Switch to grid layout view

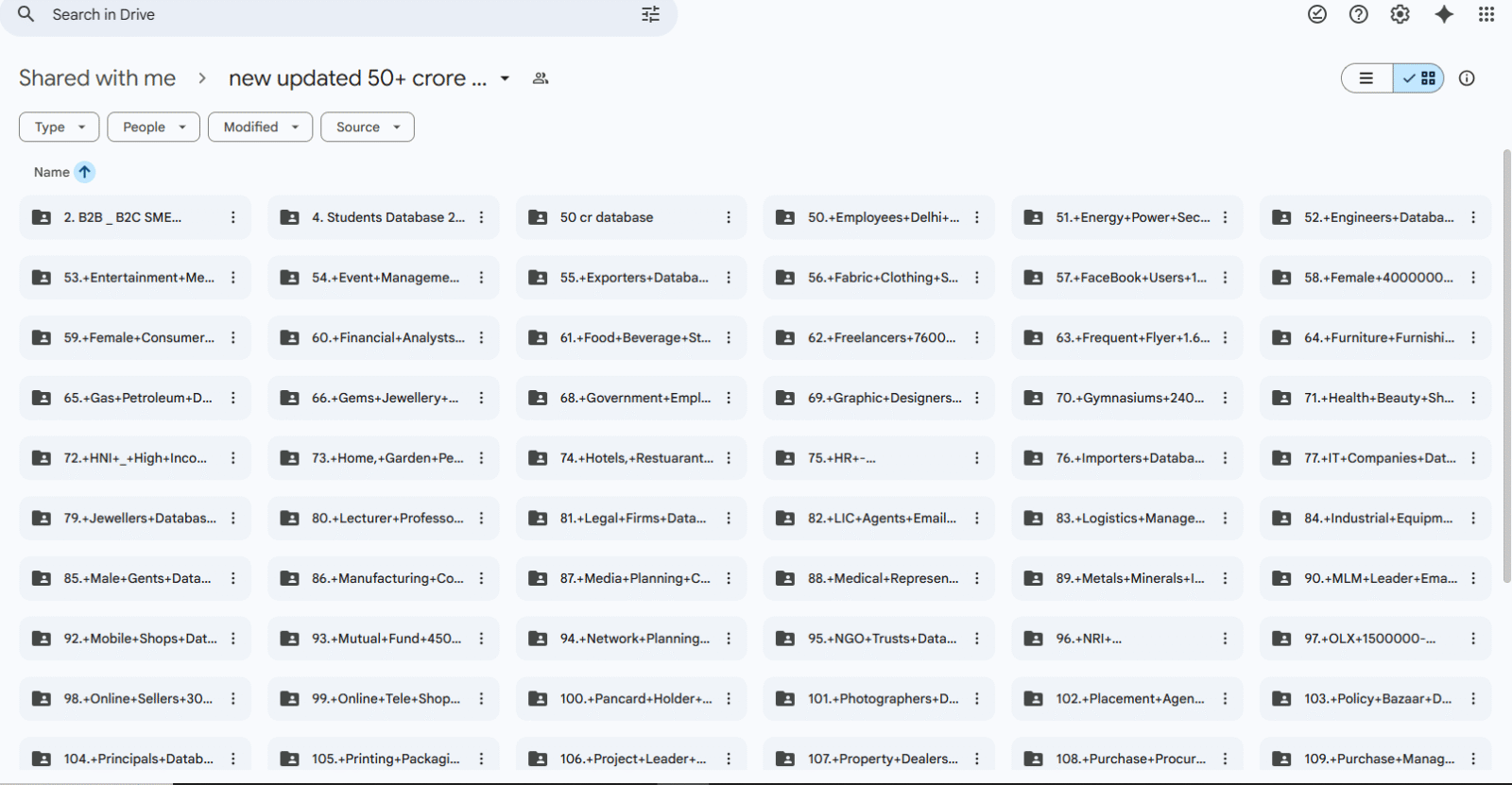click(1419, 78)
